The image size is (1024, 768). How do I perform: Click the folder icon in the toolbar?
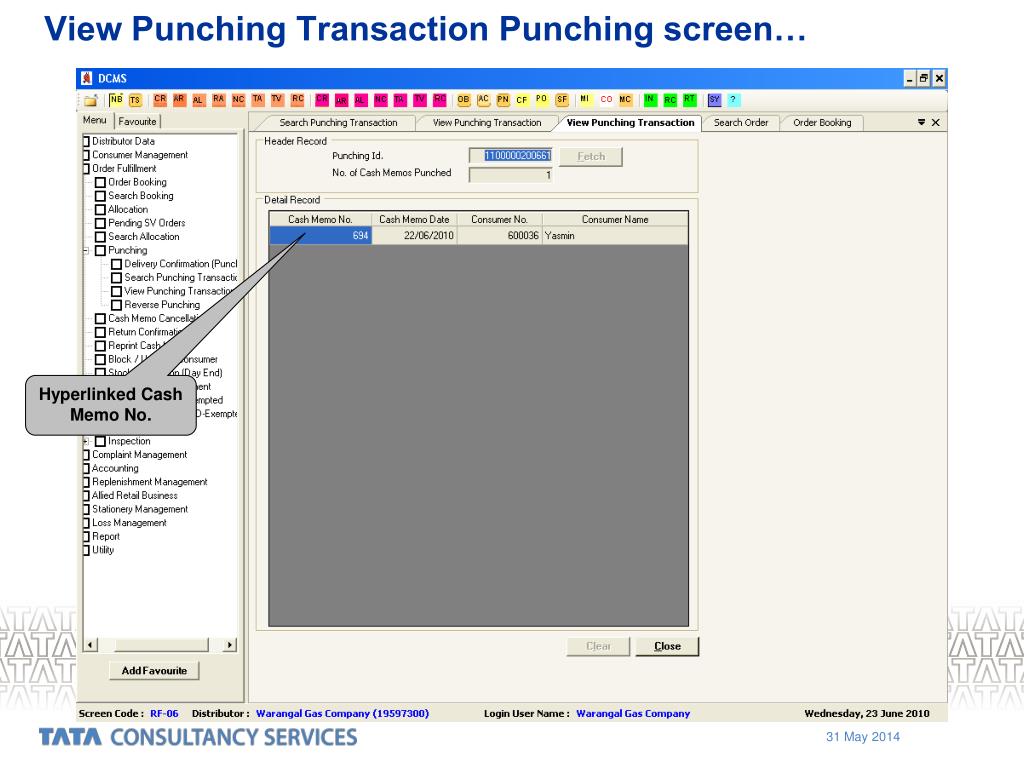click(91, 100)
